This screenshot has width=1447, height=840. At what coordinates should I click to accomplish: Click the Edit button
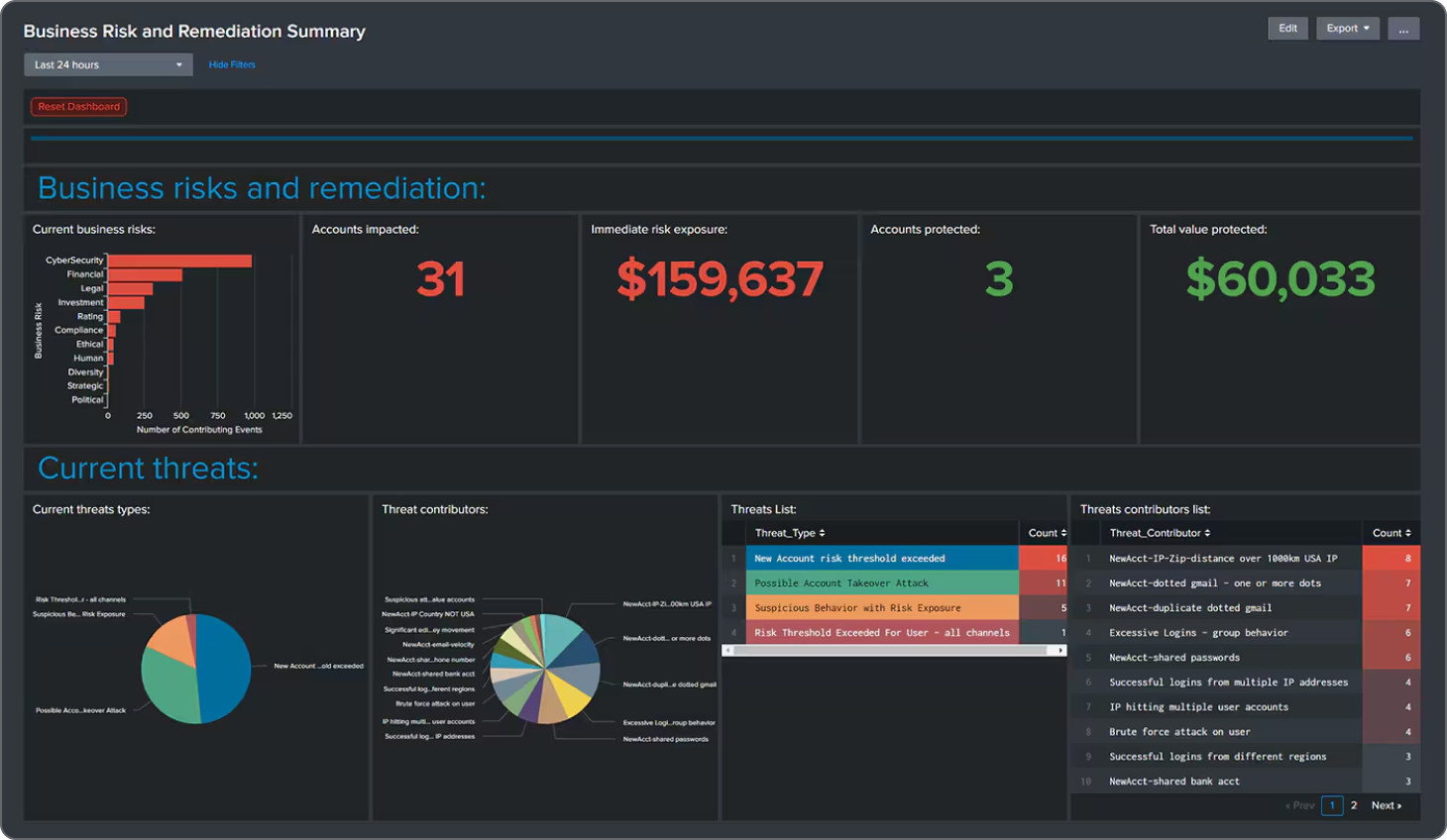click(x=1287, y=29)
